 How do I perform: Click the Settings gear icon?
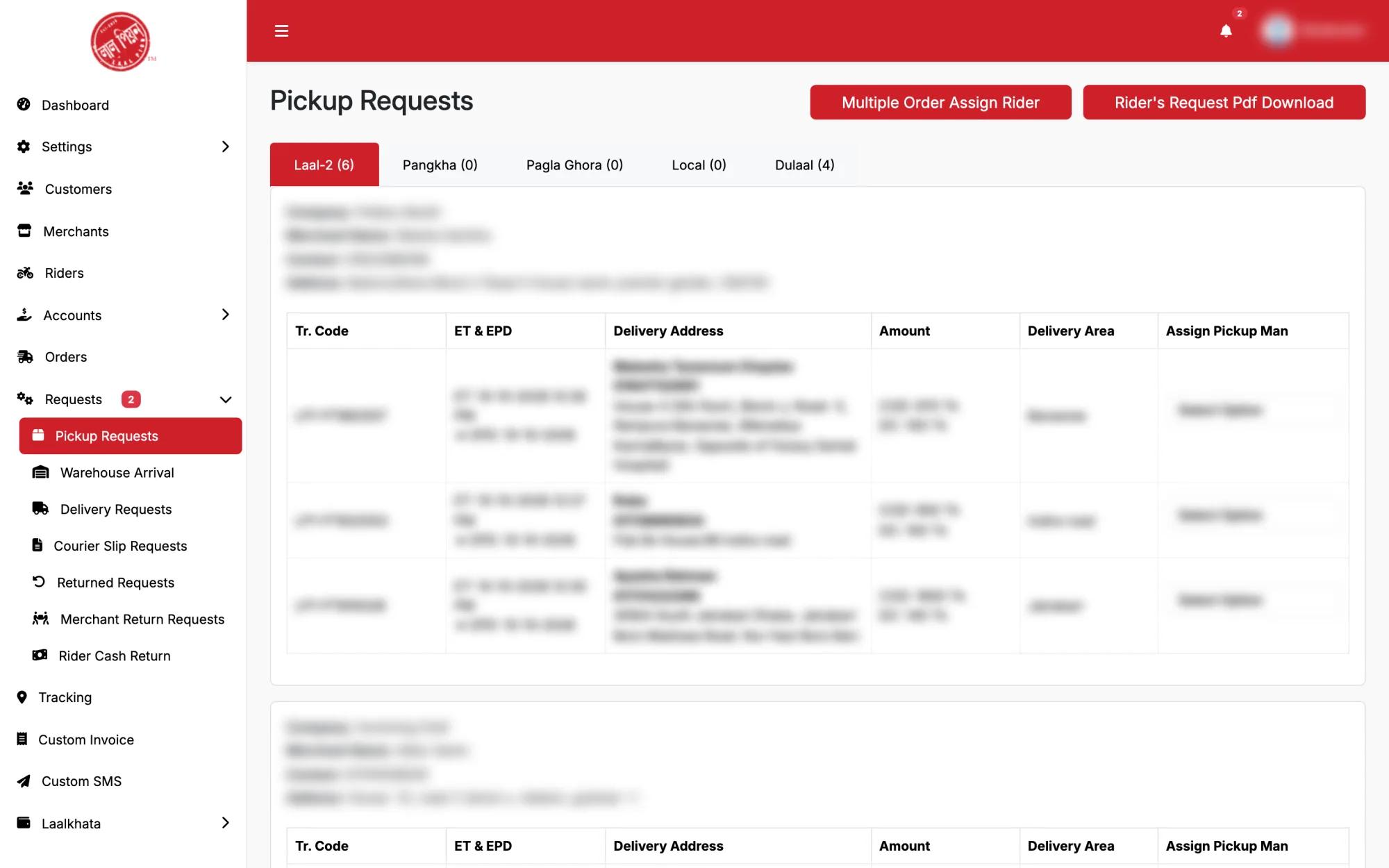(24, 147)
